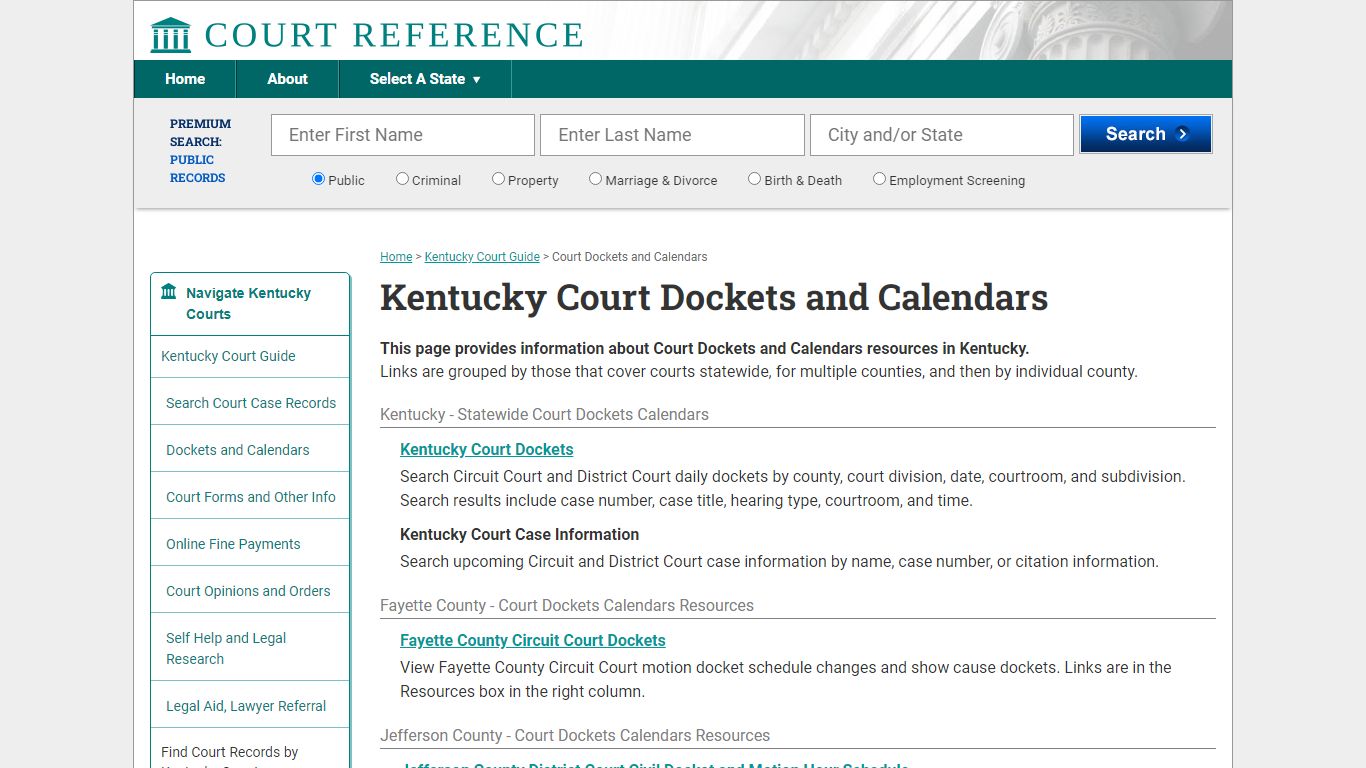
Task: Open the Select A State dropdown menu
Action: 424,79
